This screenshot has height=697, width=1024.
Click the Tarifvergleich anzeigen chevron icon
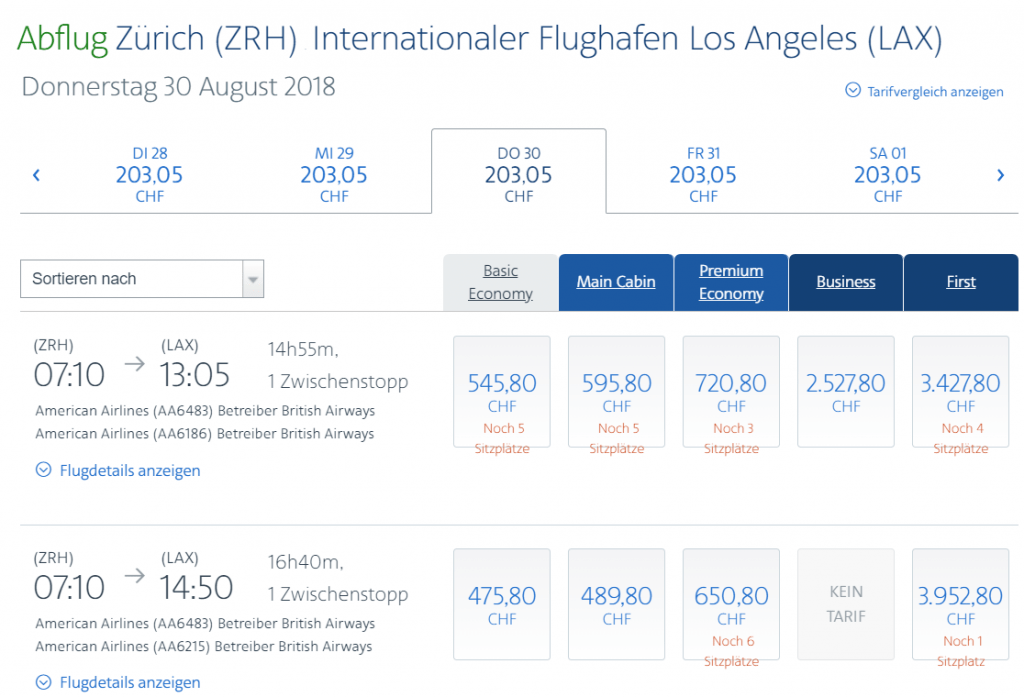point(853,91)
